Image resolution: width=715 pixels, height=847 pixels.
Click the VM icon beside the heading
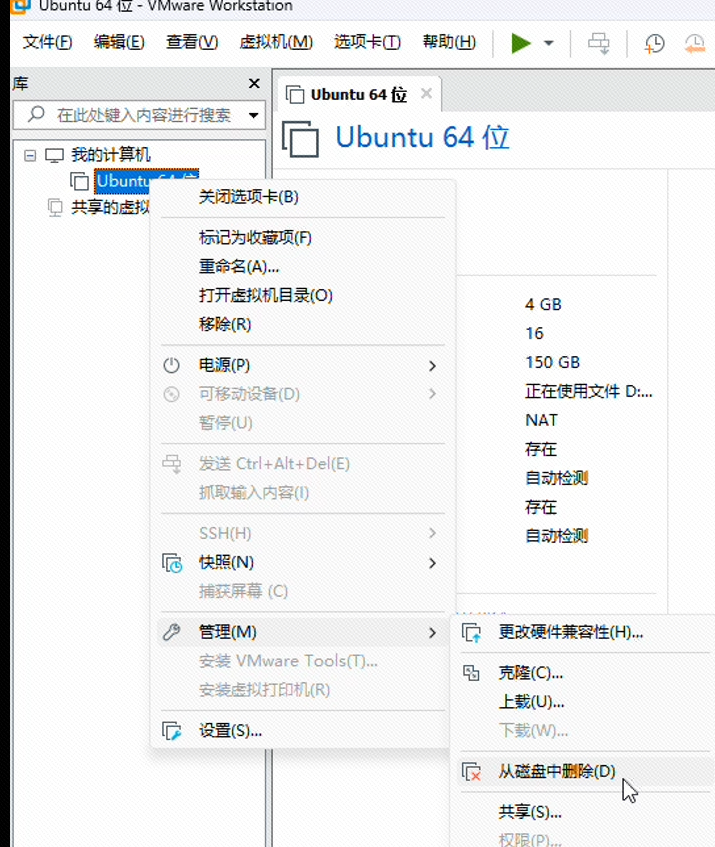pos(300,139)
